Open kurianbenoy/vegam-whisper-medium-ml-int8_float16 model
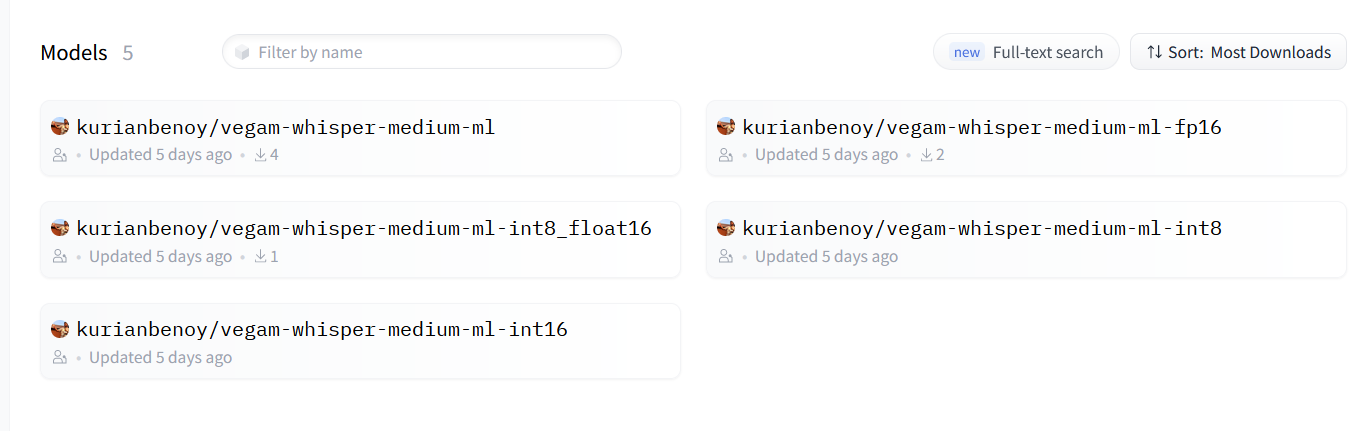1357x431 pixels. 364,229
